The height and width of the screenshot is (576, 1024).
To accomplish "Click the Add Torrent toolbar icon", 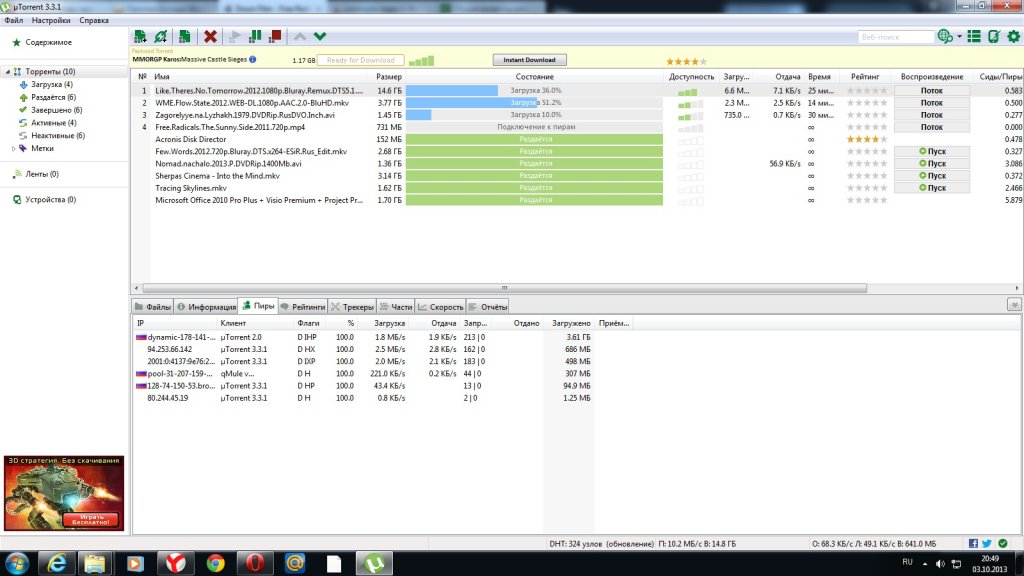I will (140, 37).
